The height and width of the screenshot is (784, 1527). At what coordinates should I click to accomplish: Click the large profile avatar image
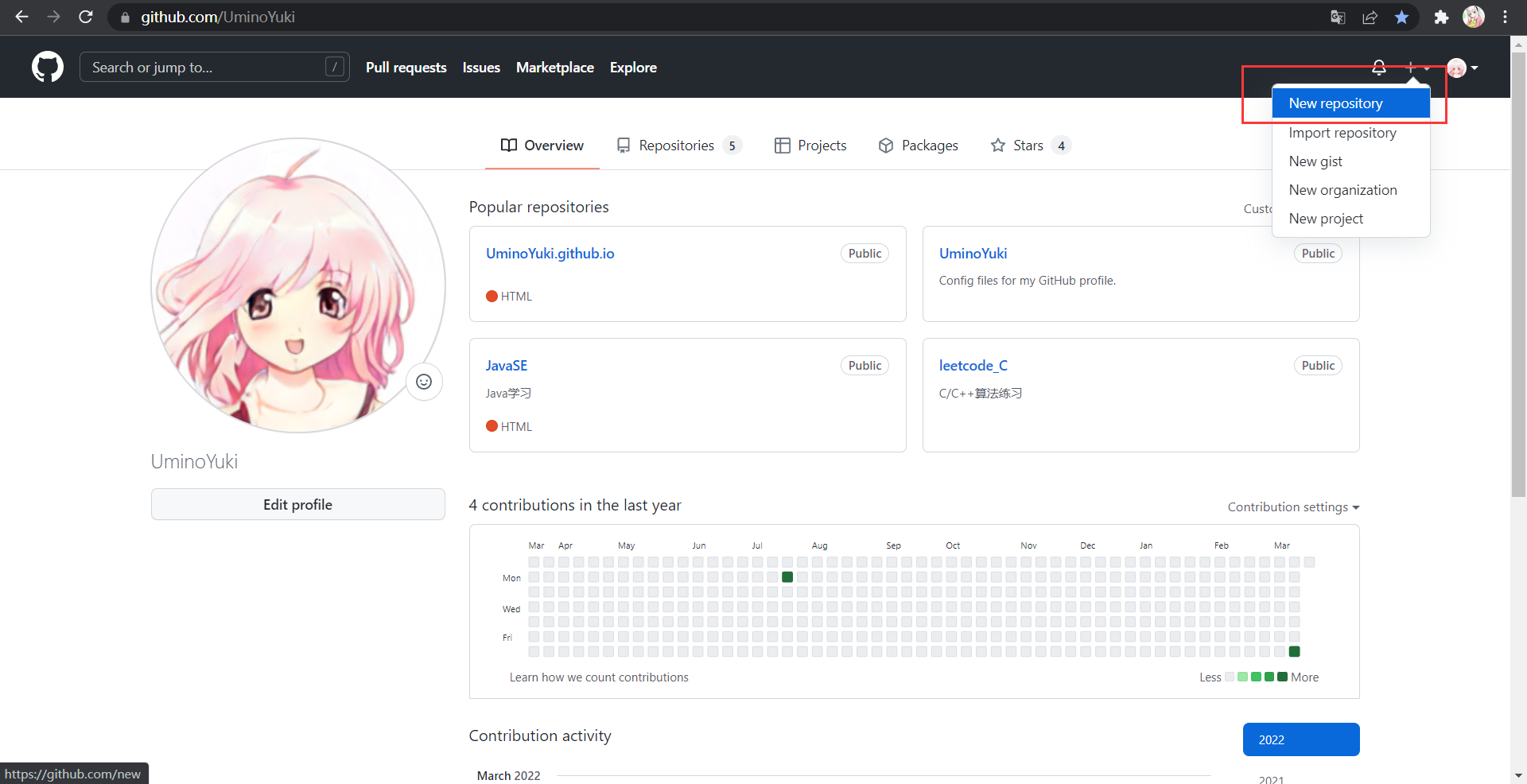click(x=298, y=285)
